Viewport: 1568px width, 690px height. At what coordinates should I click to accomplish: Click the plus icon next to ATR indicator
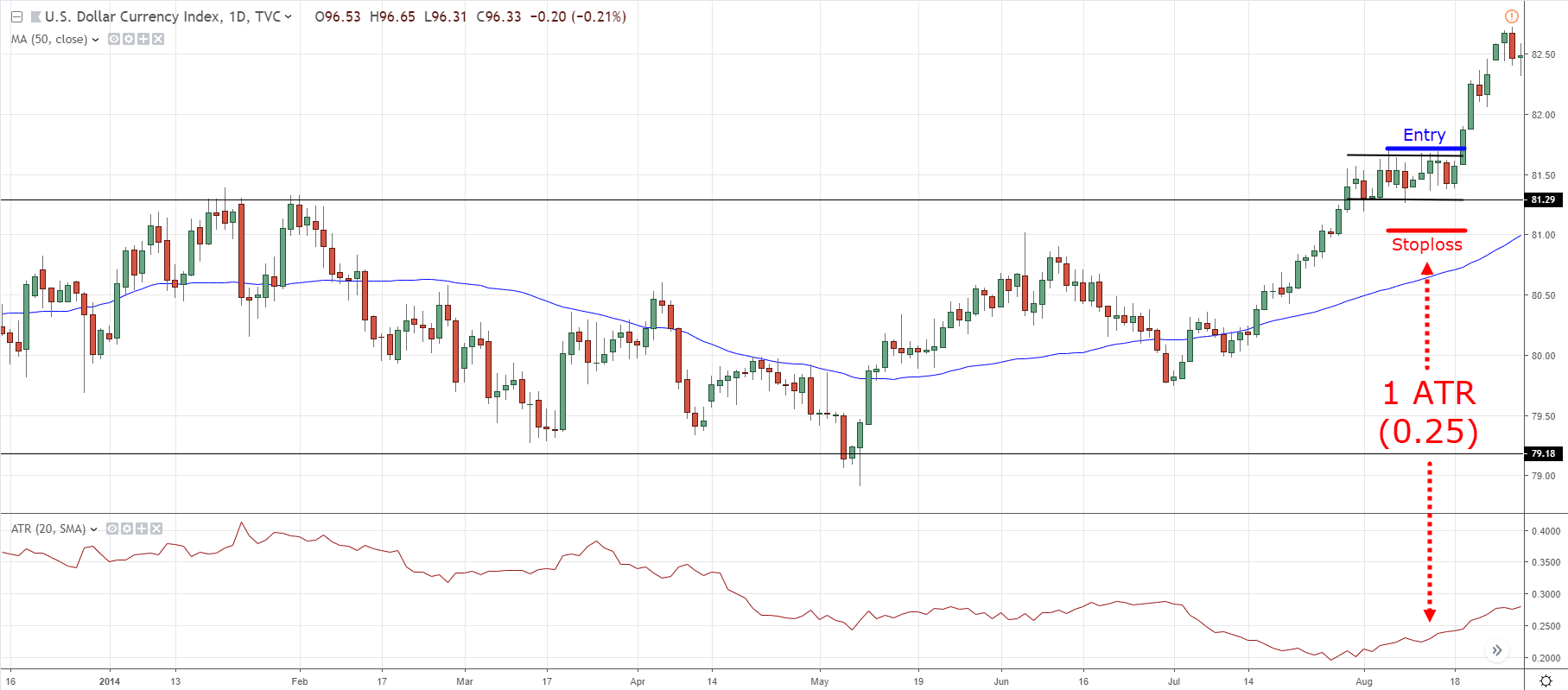pyautogui.click(x=142, y=529)
